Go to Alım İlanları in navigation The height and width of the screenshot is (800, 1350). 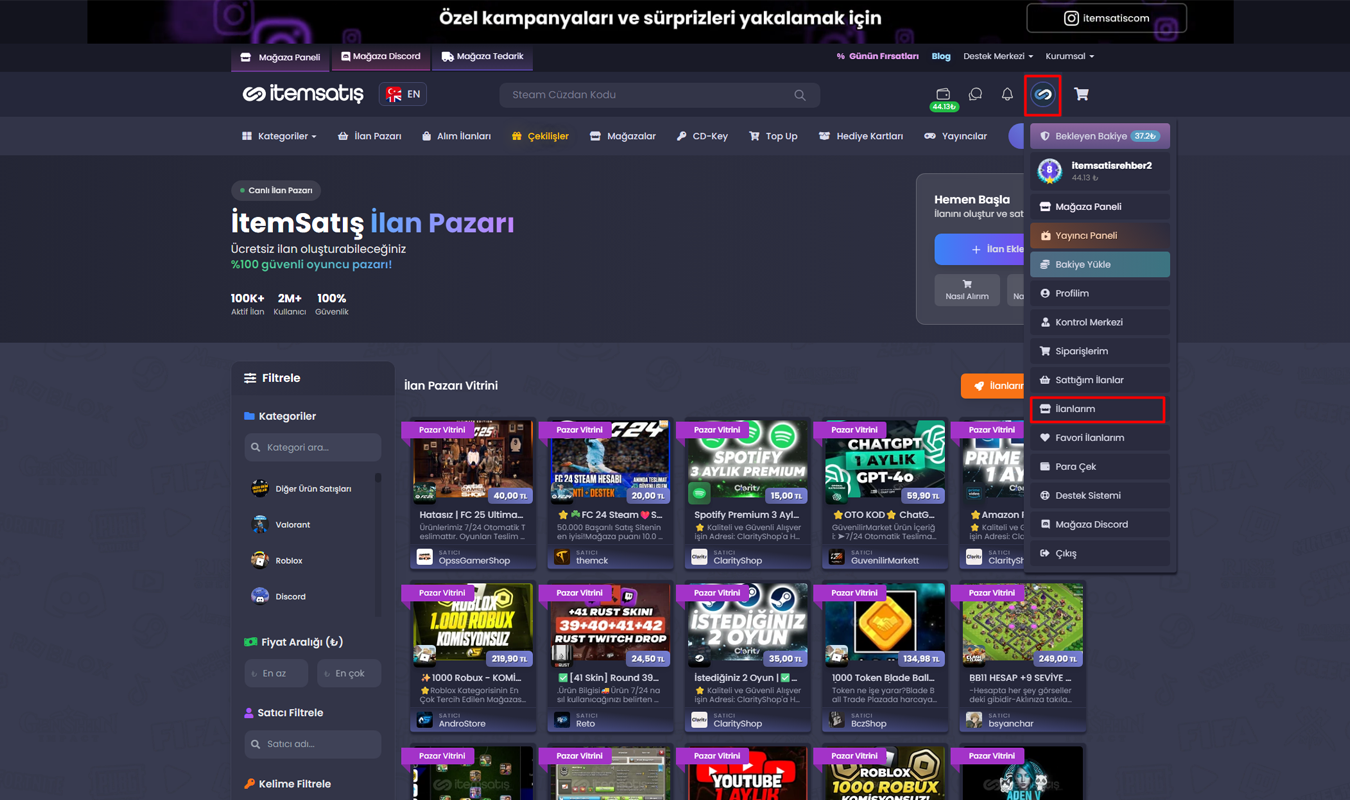click(x=456, y=136)
